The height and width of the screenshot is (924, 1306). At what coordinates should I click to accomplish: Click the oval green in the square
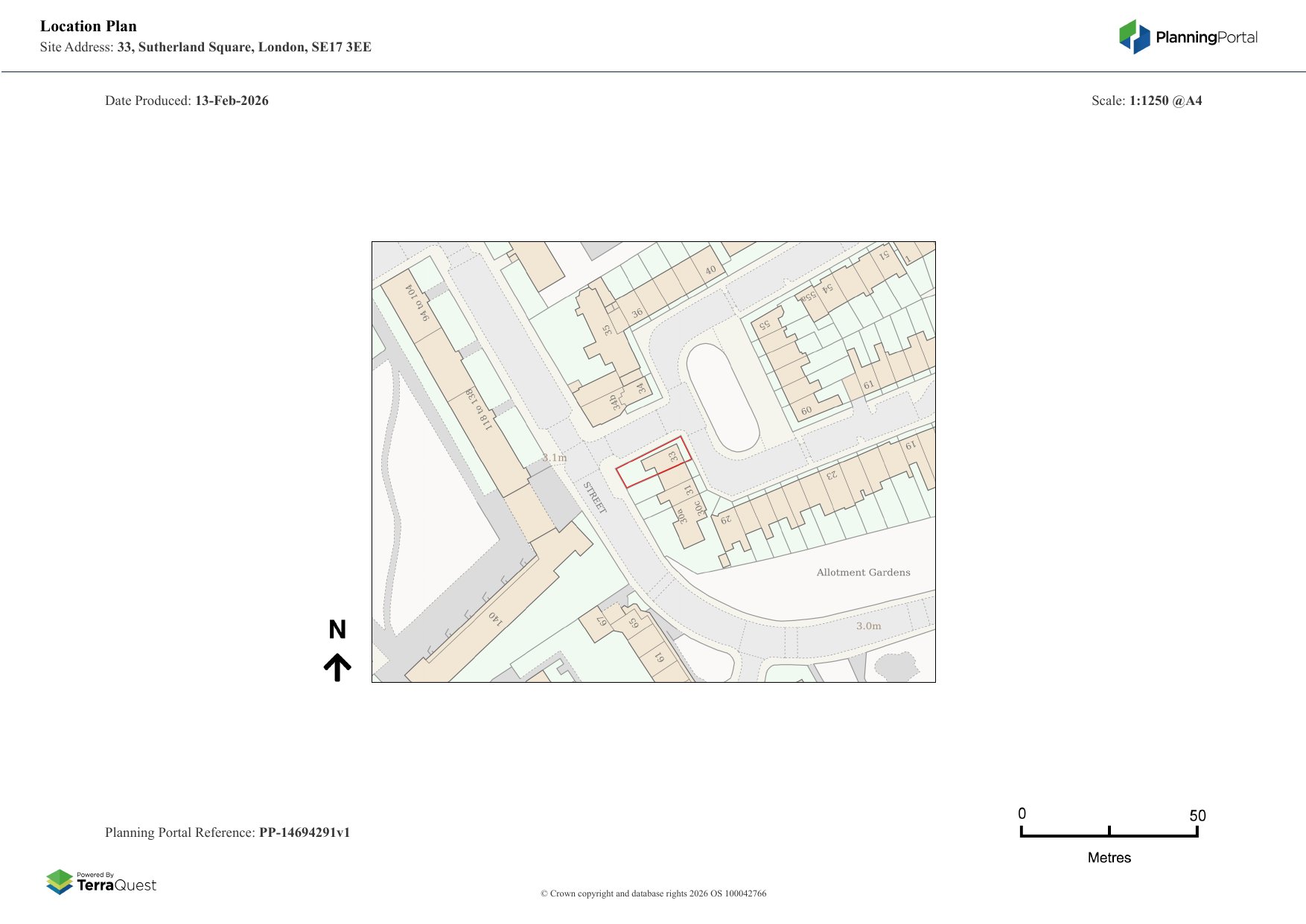coord(722,397)
